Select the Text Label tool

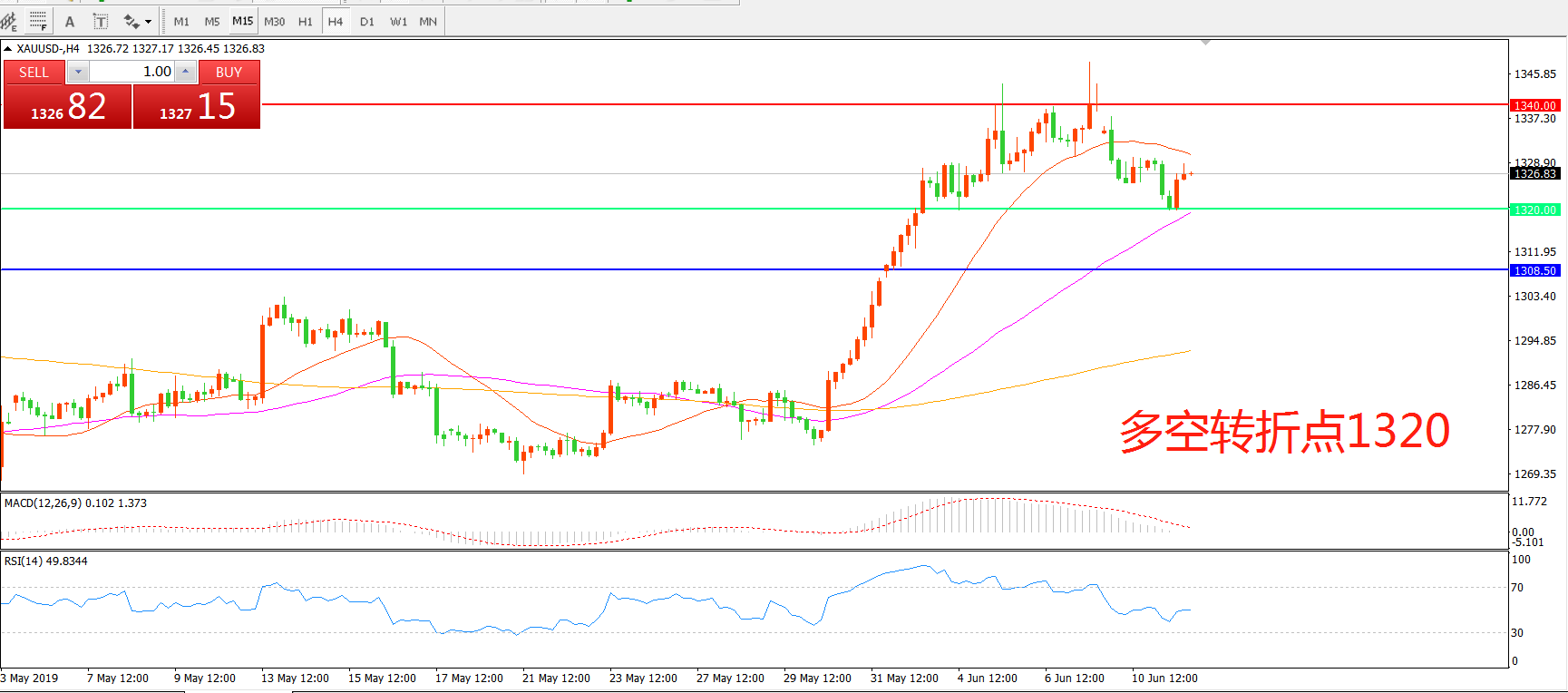(101, 22)
